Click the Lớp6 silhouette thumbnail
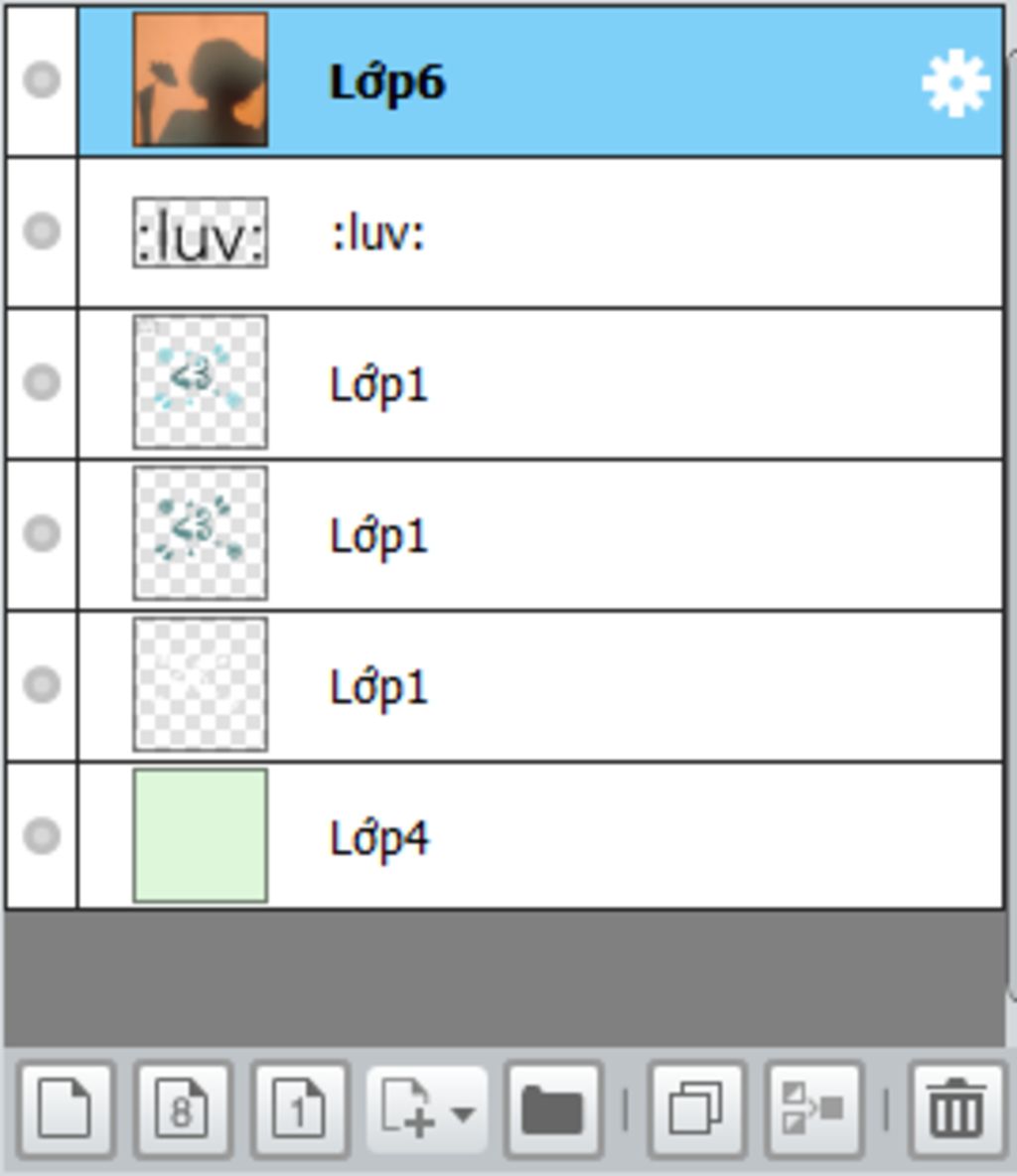 [x=201, y=79]
